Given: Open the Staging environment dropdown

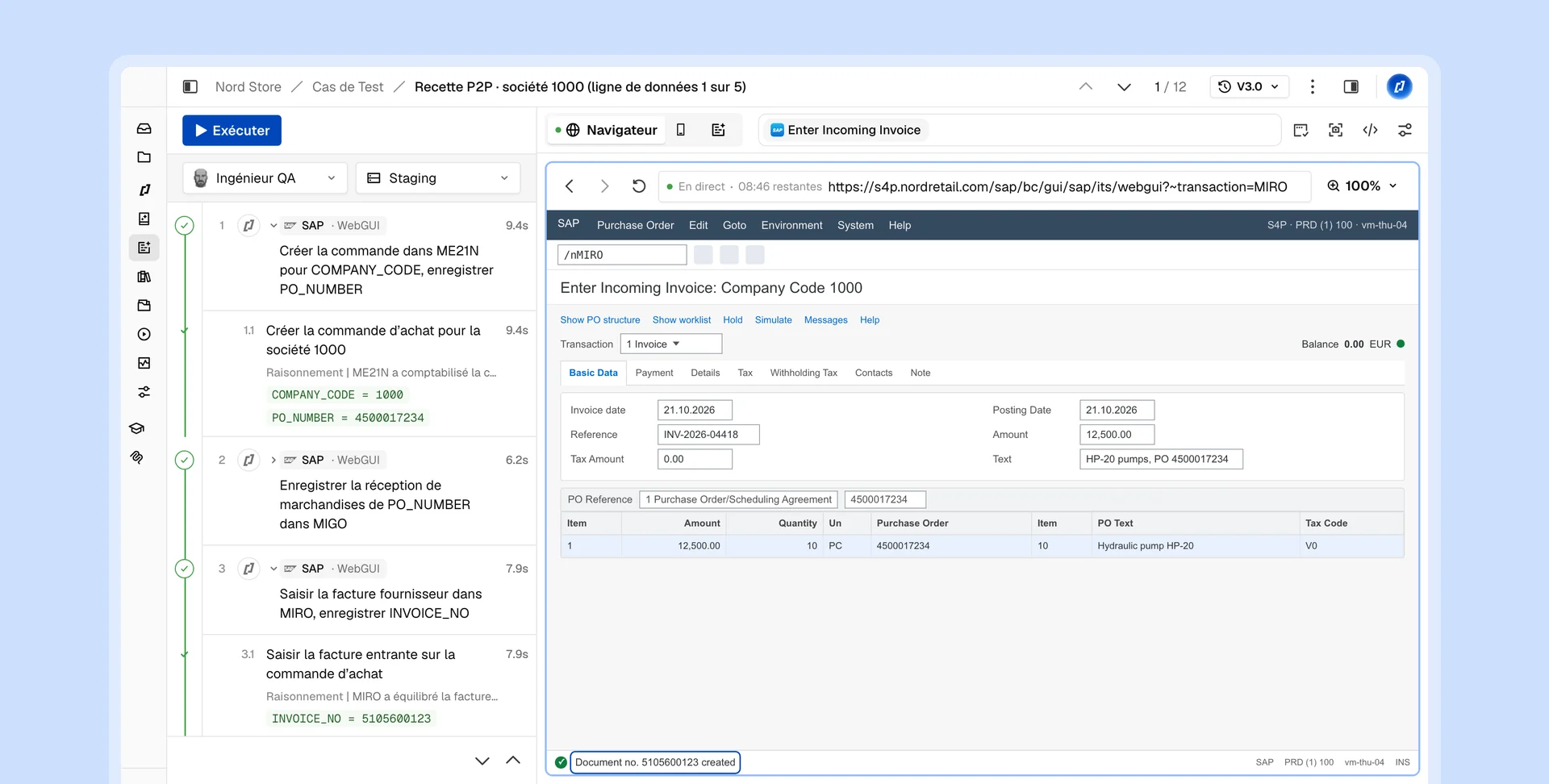Looking at the screenshot, I should (x=438, y=178).
